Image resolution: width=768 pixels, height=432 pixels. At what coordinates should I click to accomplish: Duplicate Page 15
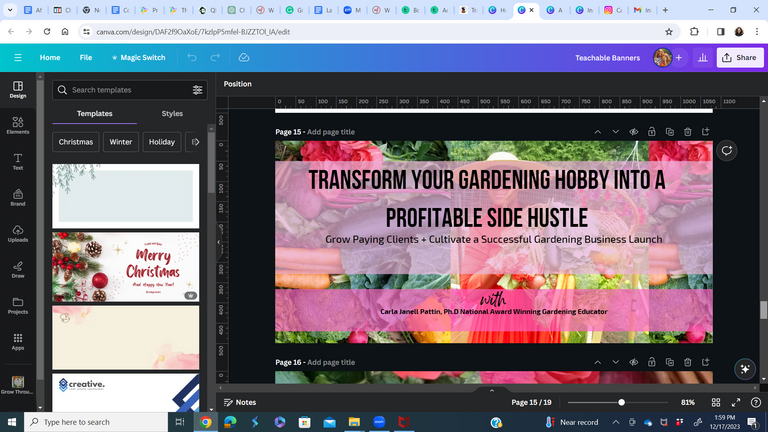(x=670, y=132)
